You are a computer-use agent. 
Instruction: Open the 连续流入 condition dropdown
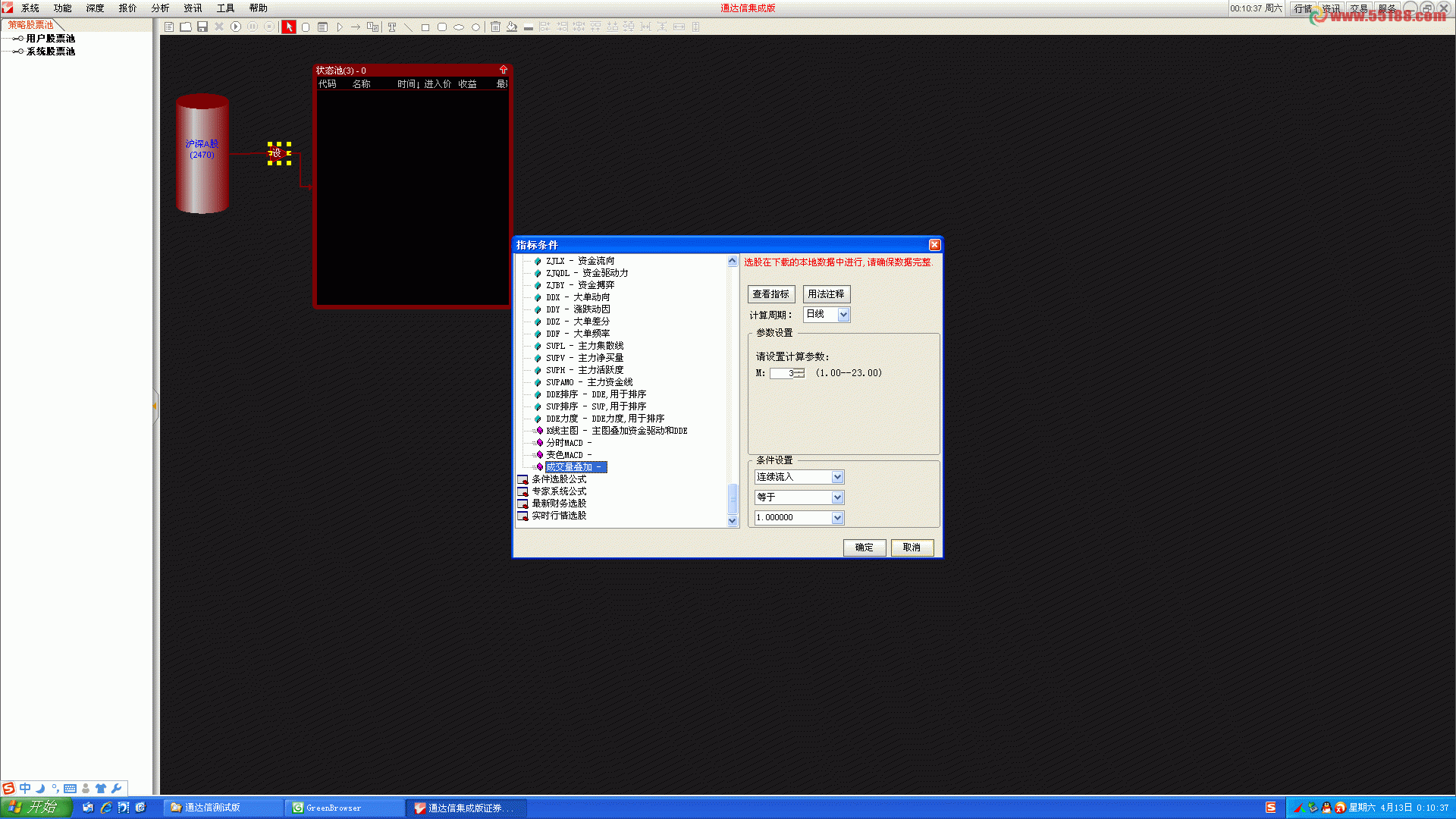(837, 477)
